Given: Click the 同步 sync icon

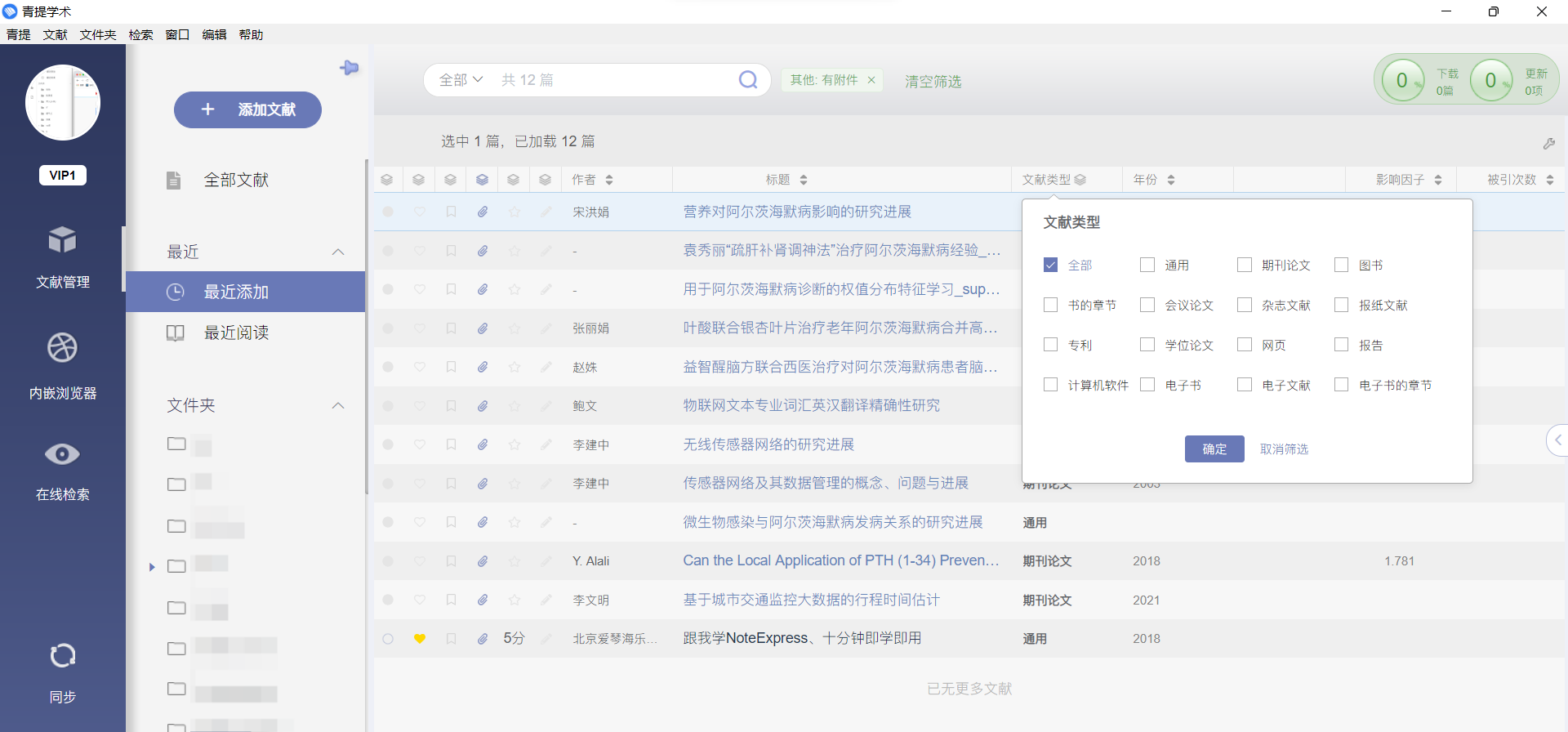Looking at the screenshot, I should tap(62, 655).
